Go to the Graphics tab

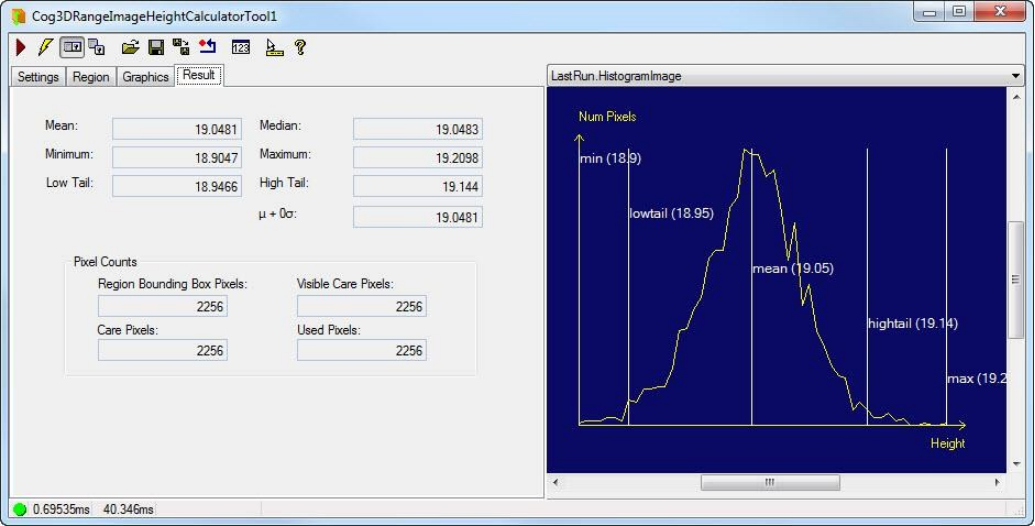145,77
